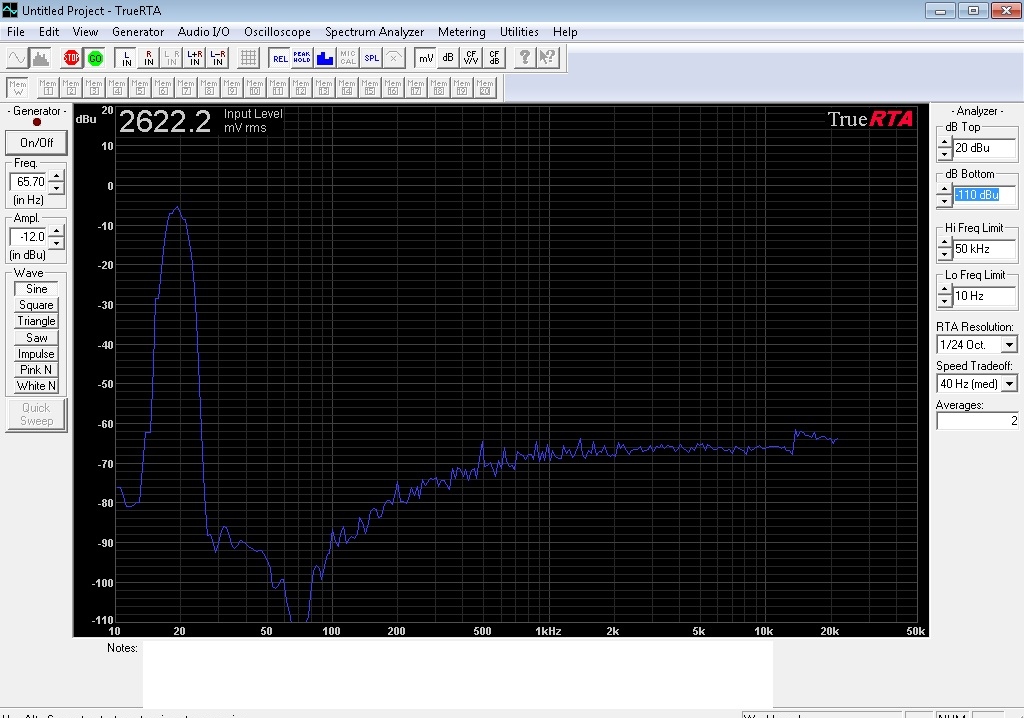Click the Mem W memory icon
Screen dimensions: 1024x718
coord(18,87)
